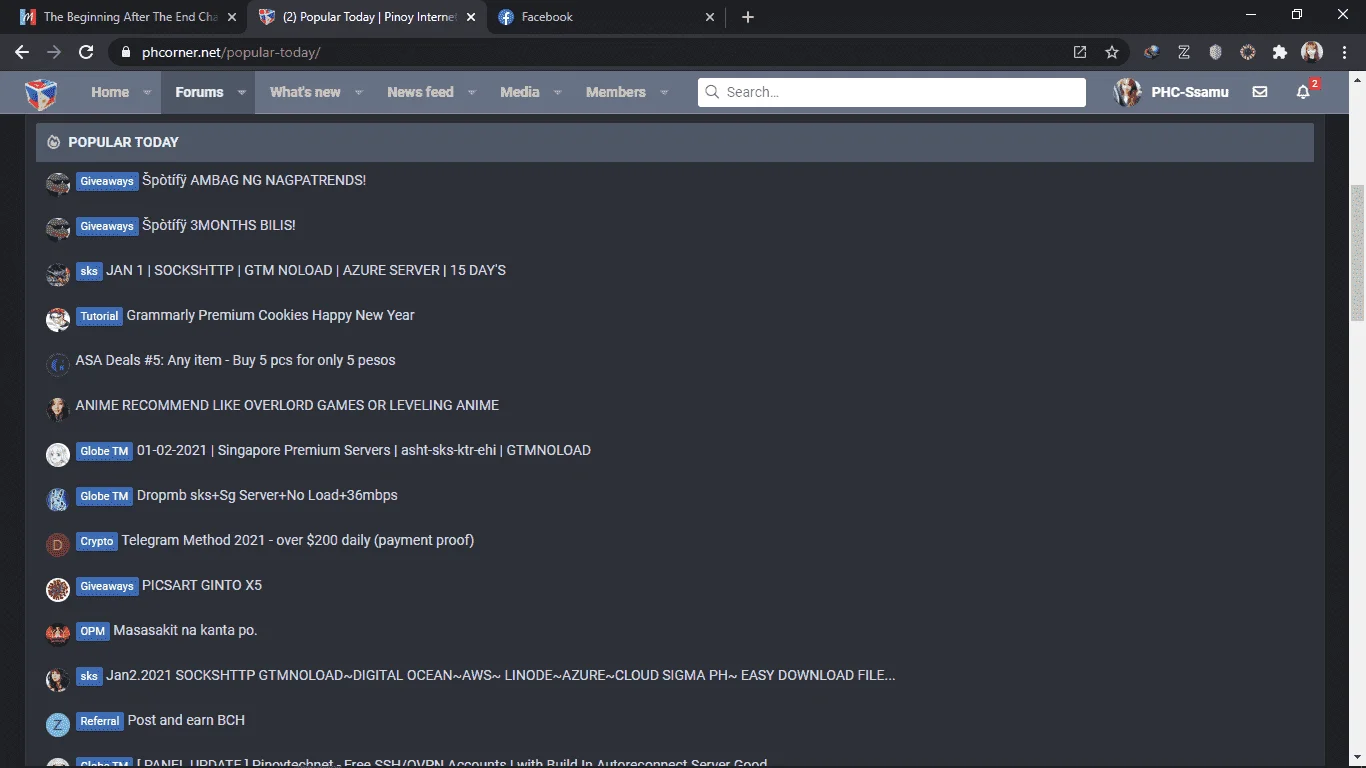1366x768 pixels.
Task: Click the shield extension icon in toolbar
Action: point(1216,52)
